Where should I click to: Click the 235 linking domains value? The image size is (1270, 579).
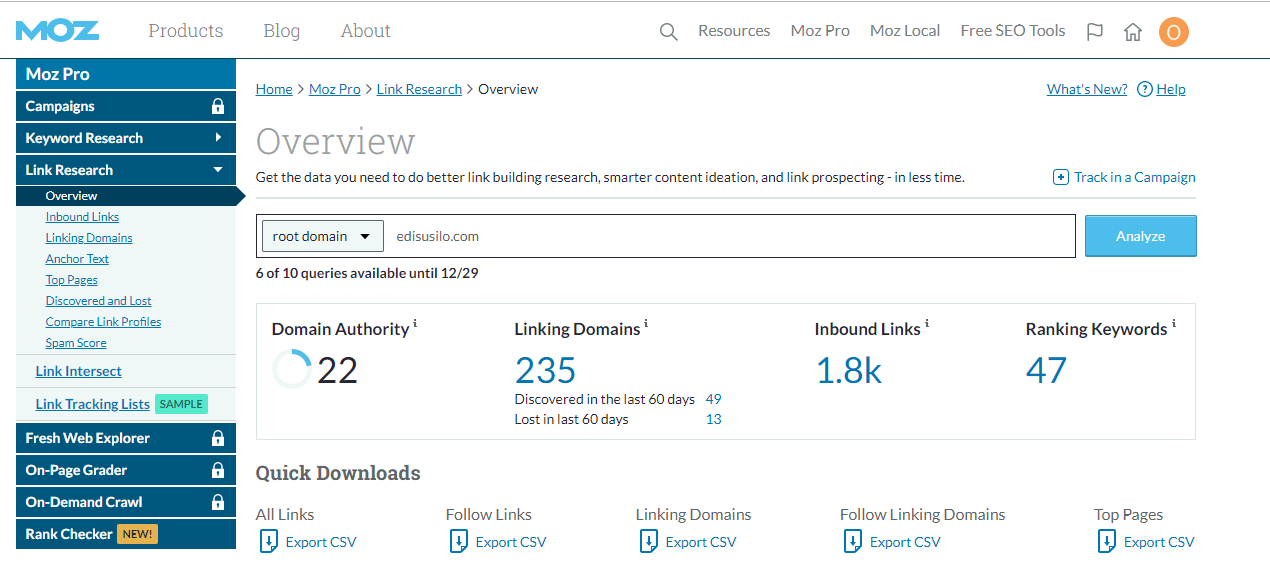(545, 371)
